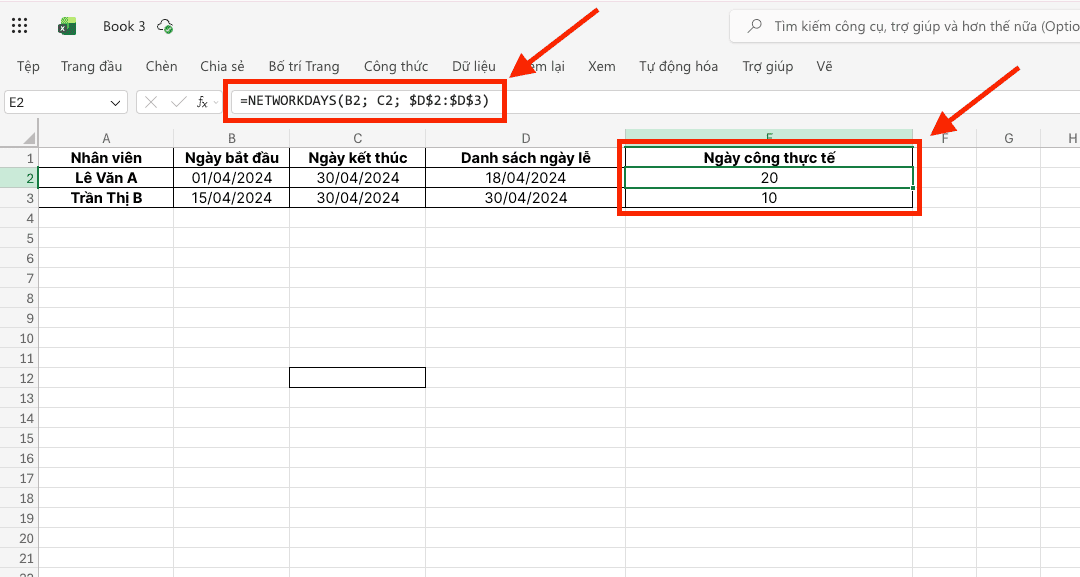
Task: Open Insert Function with the fx icon
Action: [x=202, y=102]
